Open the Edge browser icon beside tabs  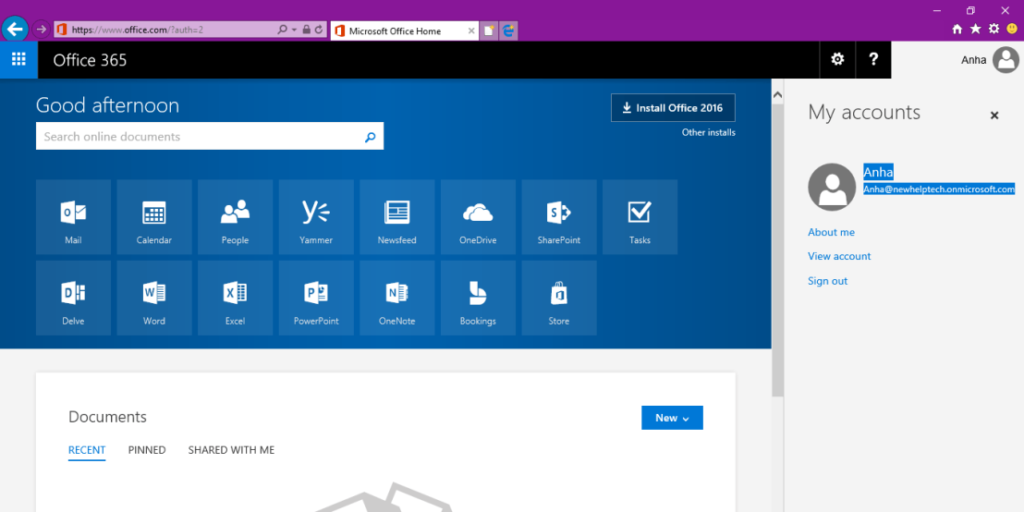tap(509, 30)
